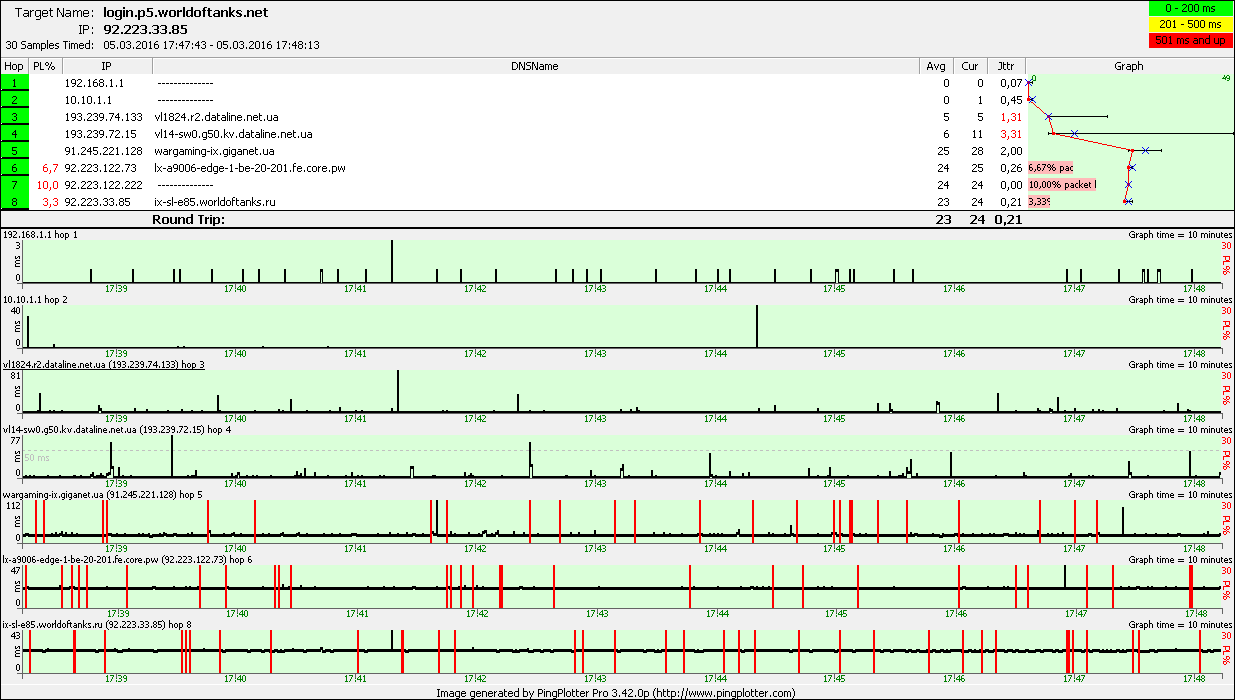
Task: Click IP address 92.223.33.85 in hop 8 row
Action: pos(97,202)
